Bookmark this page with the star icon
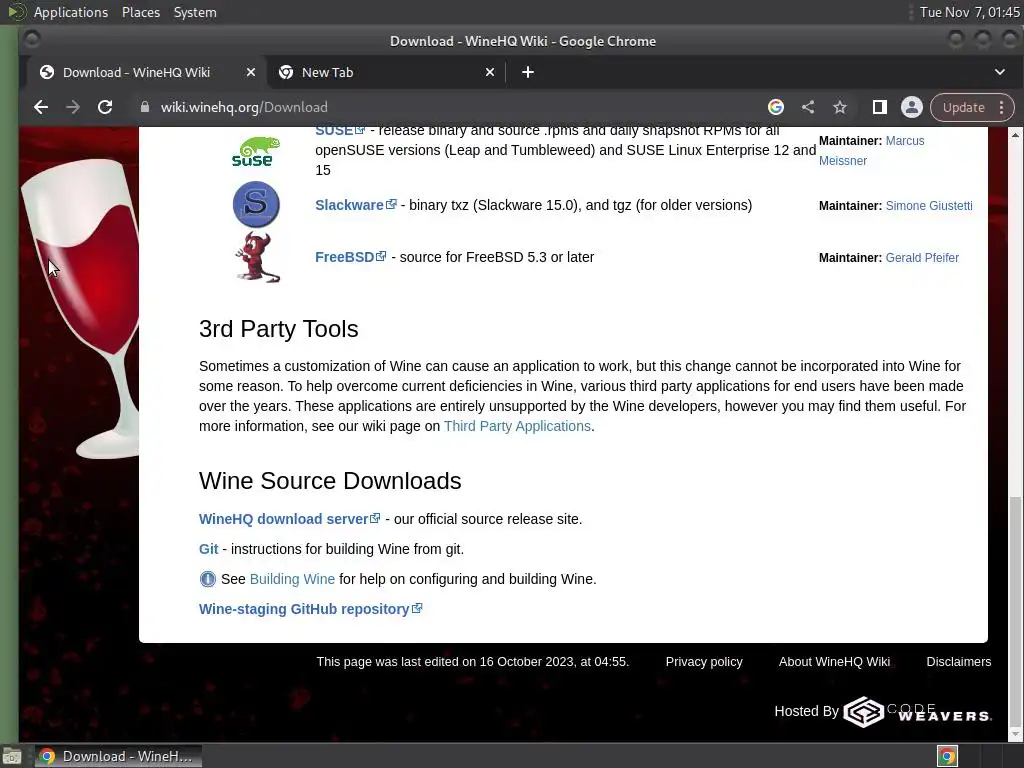Screen dimensions: 1024x768 point(840,107)
